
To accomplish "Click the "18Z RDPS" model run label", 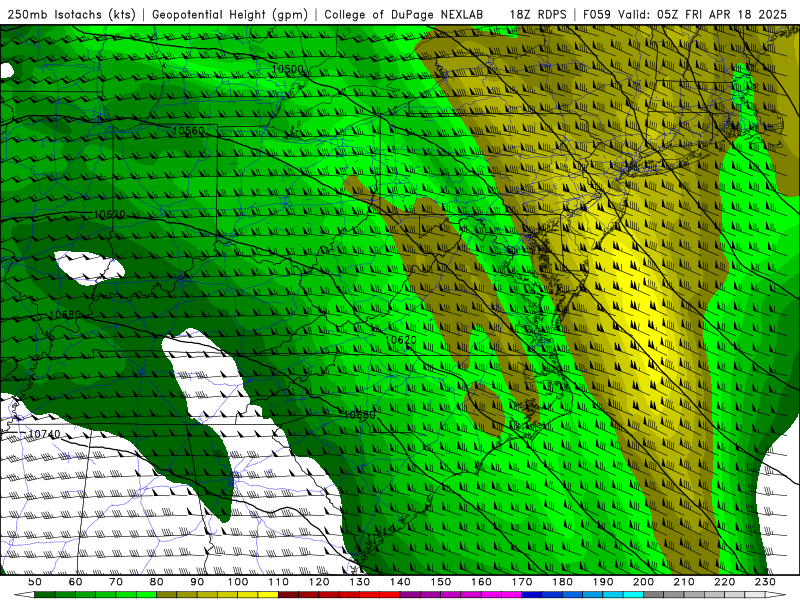I will [x=538, y=14].
